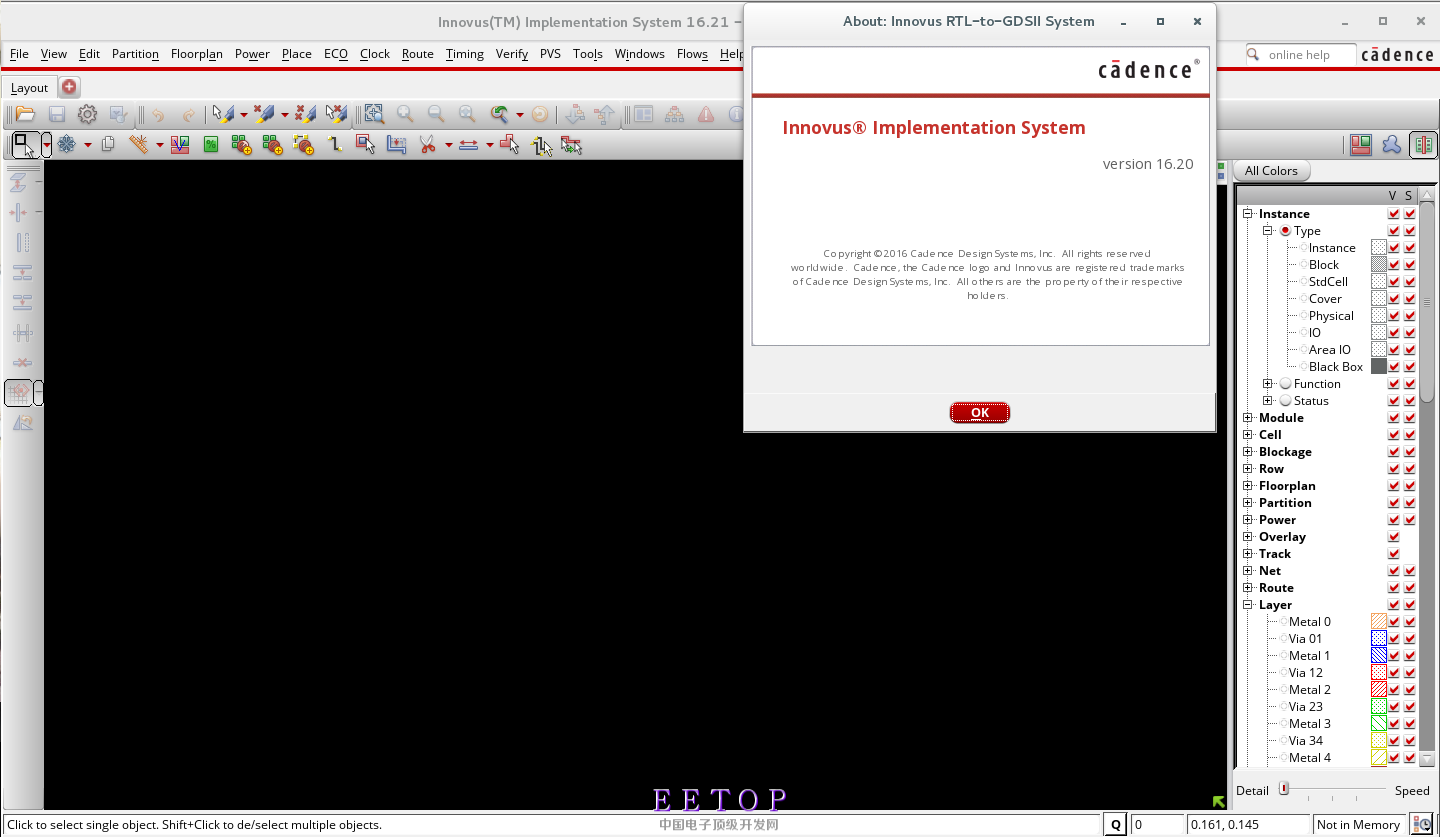The image size is (1440, 837).
Task: Click the snap-to-grid tool in left toolbar
Action: tap(19, 393)
